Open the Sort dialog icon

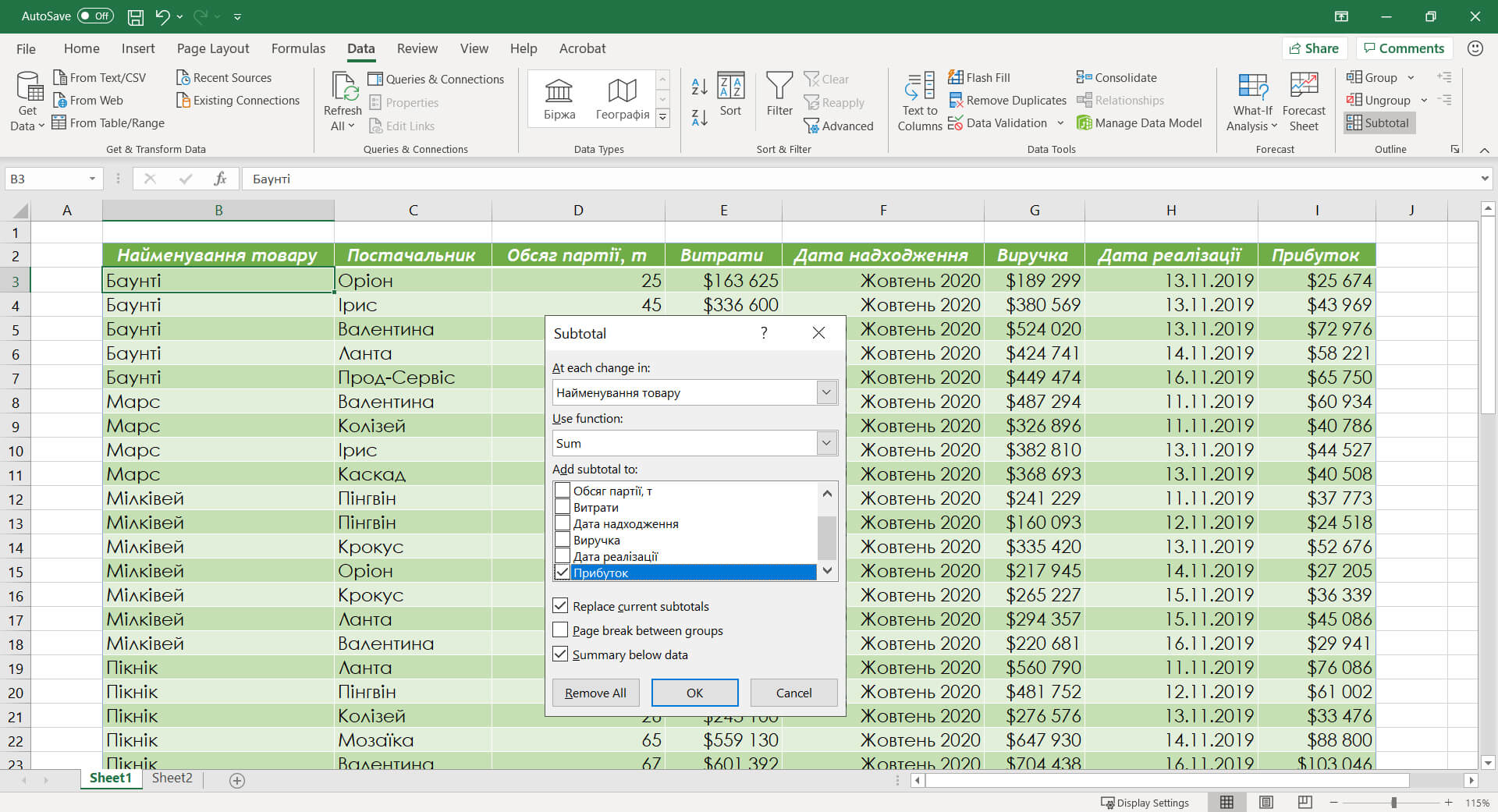[730, 86]
